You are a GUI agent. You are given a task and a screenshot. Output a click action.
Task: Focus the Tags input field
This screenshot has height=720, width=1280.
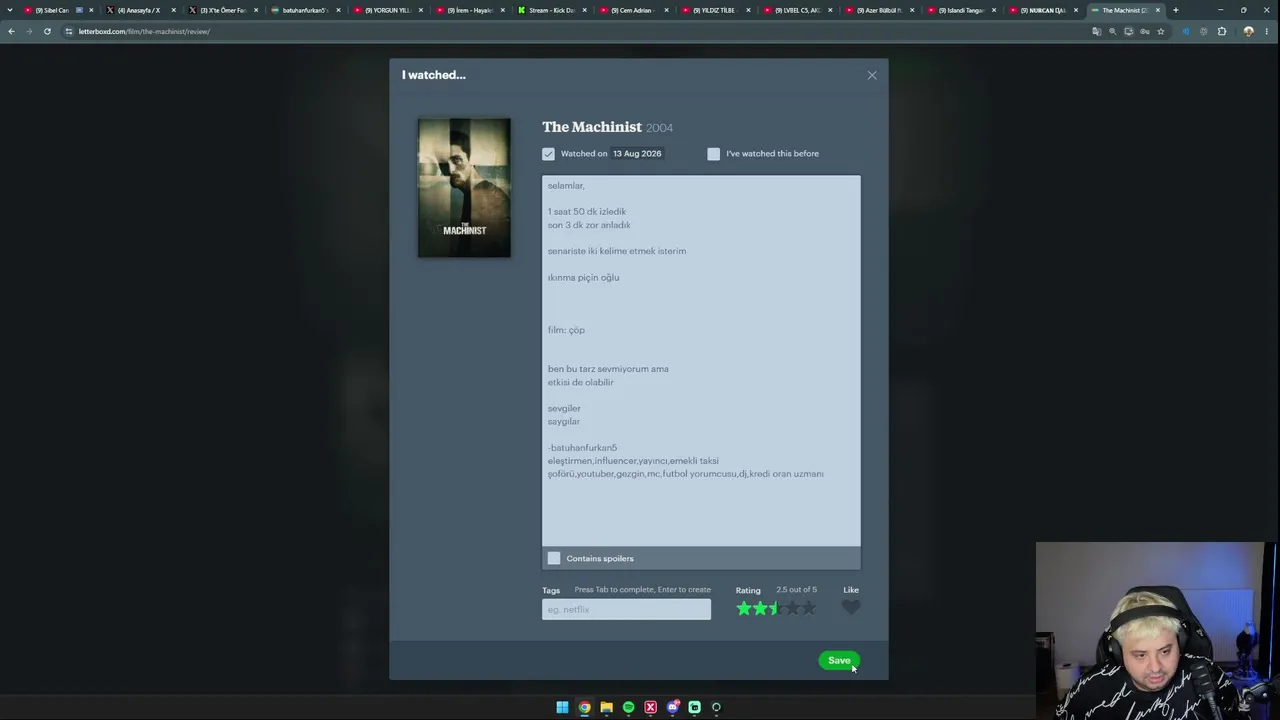(x=626, y=609)
